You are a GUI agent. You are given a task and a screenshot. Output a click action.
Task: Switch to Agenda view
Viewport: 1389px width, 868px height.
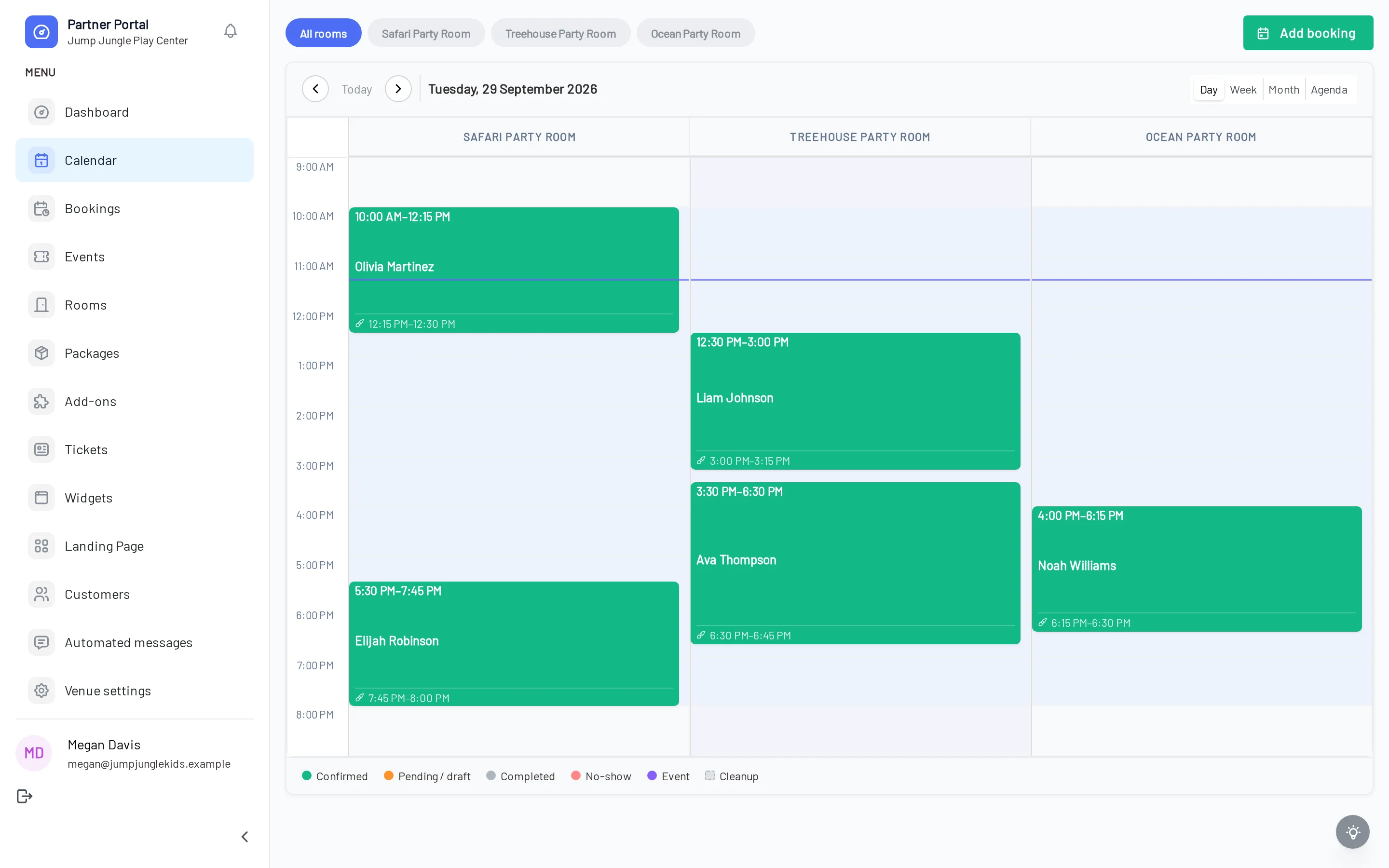point(1329,90)
